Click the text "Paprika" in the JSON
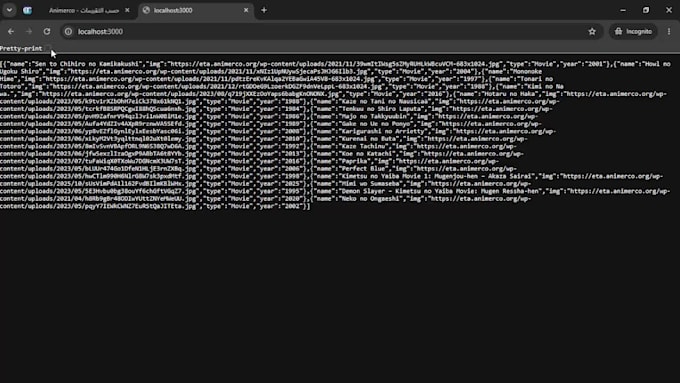Screen dimensions: 680x383 point(354,161)
